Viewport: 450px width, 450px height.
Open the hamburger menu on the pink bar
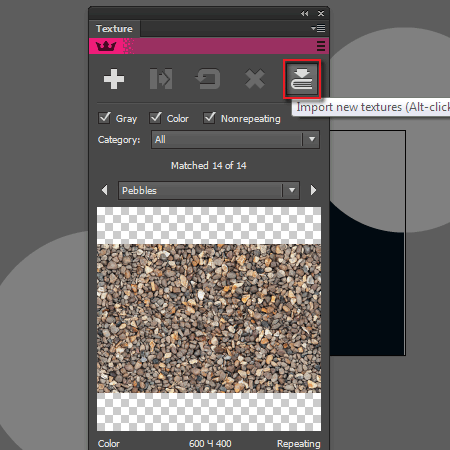tap(321, 46)
